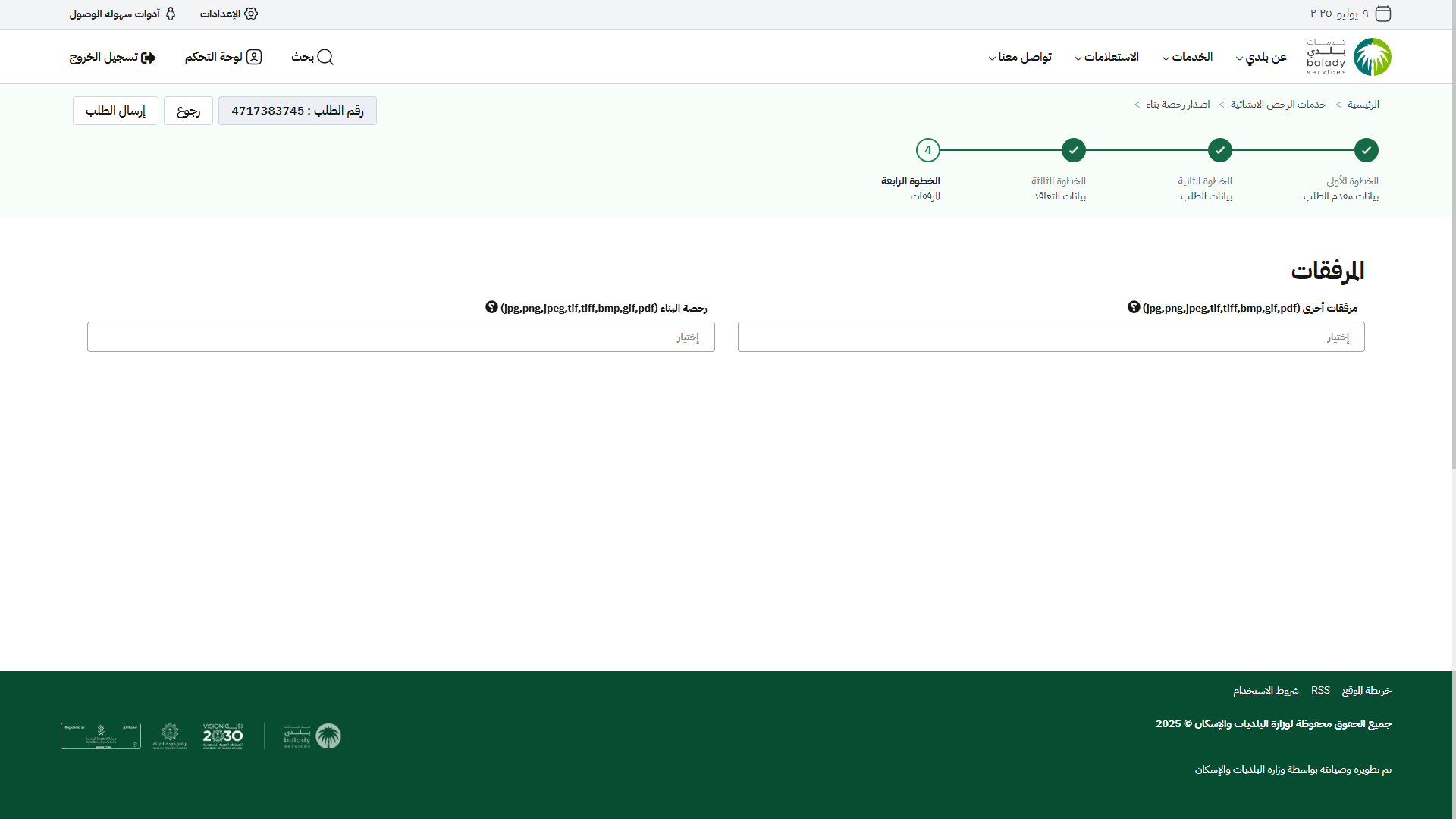The width and height of the screenshot is (1456, 819).
Task: Click the accessibility tools icon
Action: click(x=171, y=14)
